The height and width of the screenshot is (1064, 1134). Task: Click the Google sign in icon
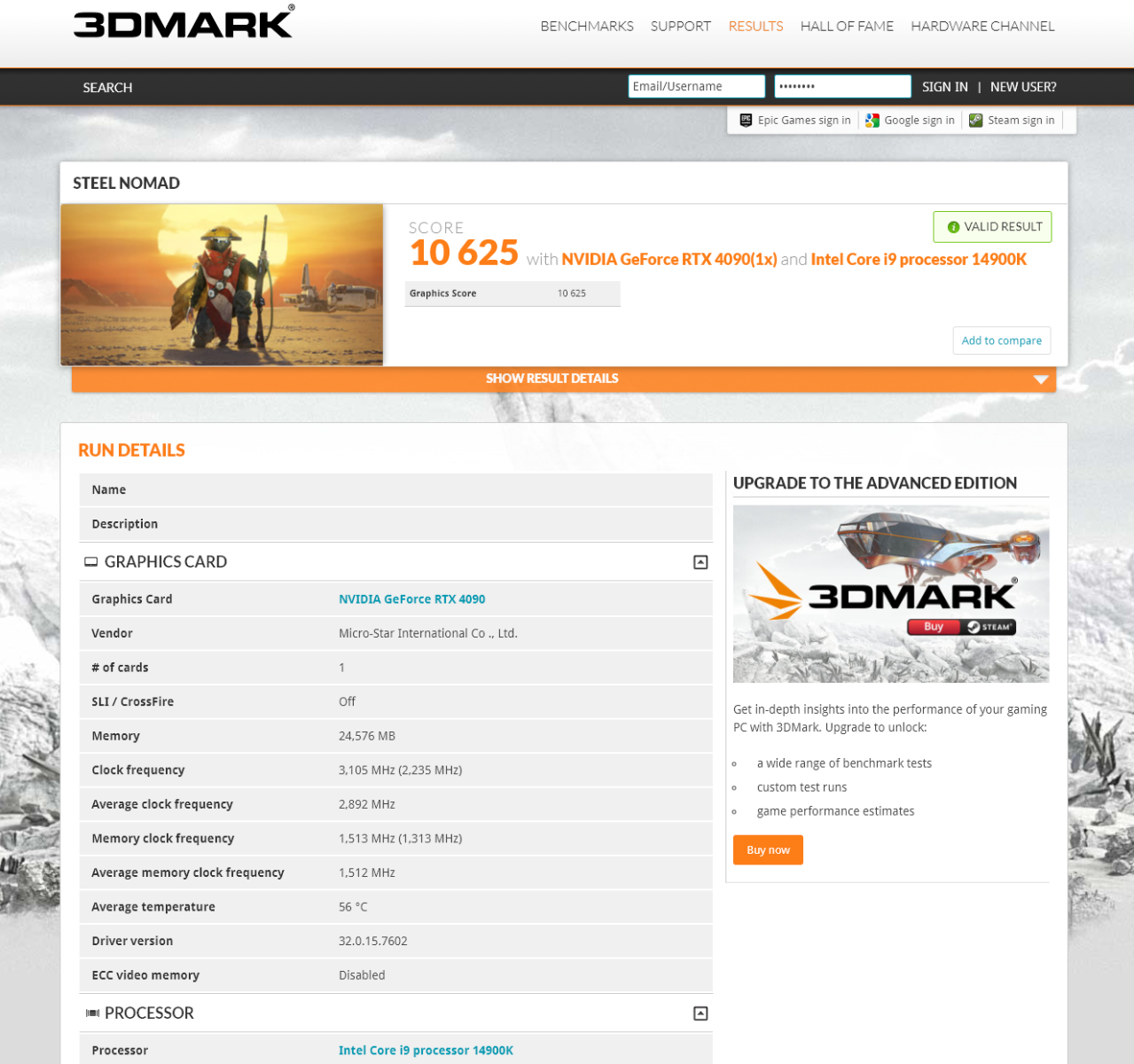point(872,121)
